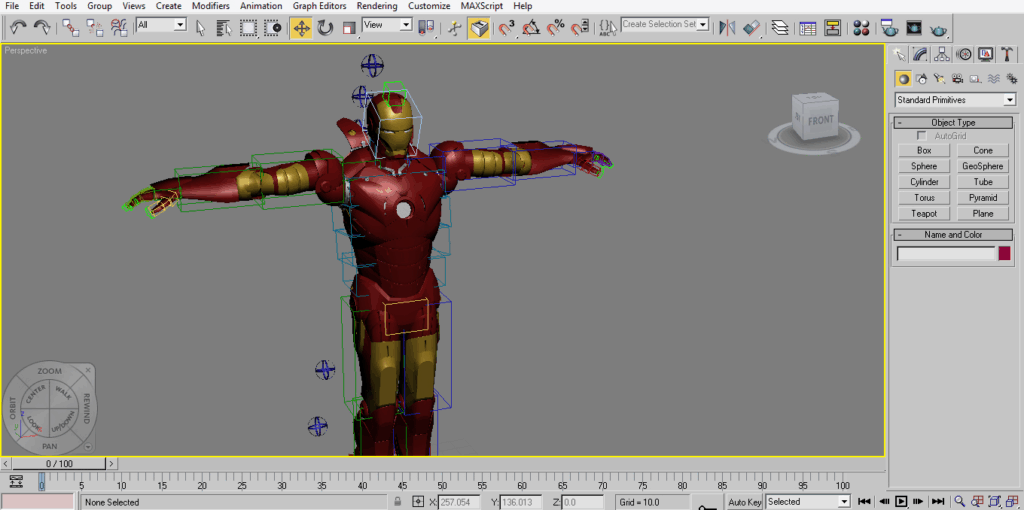Activate the Select and Link tool
1024x510 pixels.
(71, 27)
